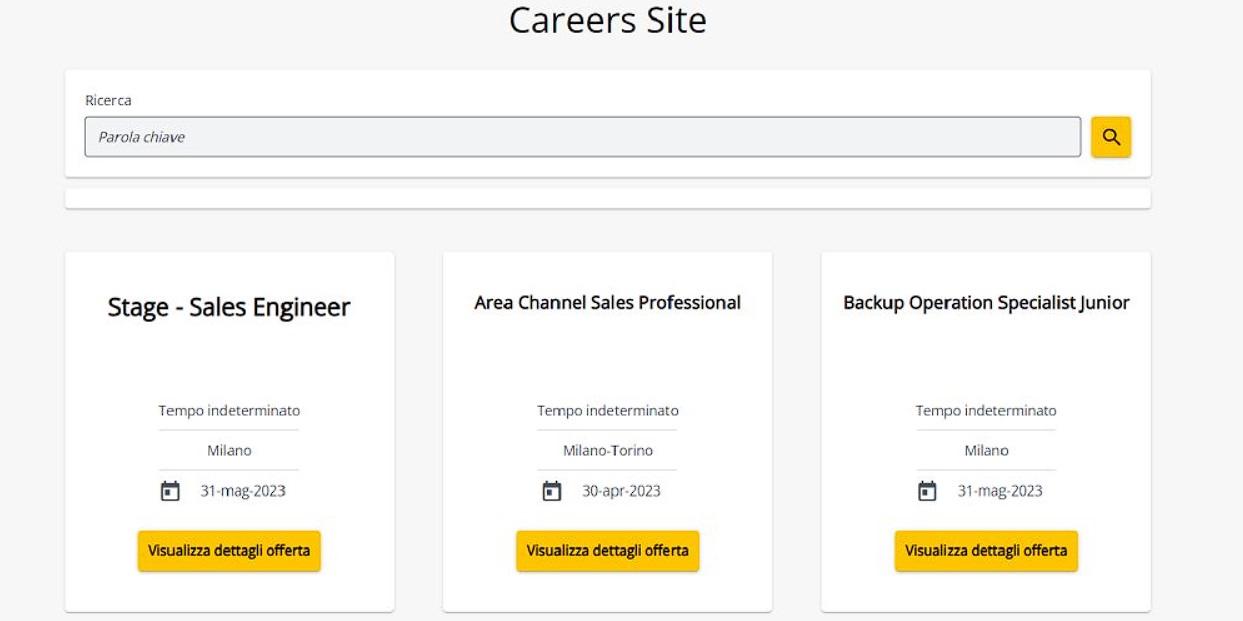Image resolution: width=1243 pixels, height=621 pixels.
Task: Open the Area Channel Sales Professional title
Action: [607, 302]
